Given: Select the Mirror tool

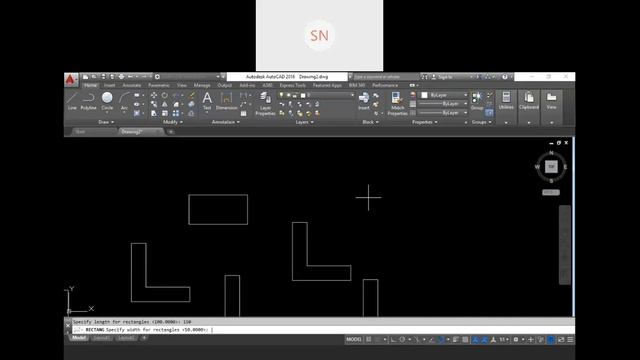Looking at the screenshot, I should coord(164,104).
